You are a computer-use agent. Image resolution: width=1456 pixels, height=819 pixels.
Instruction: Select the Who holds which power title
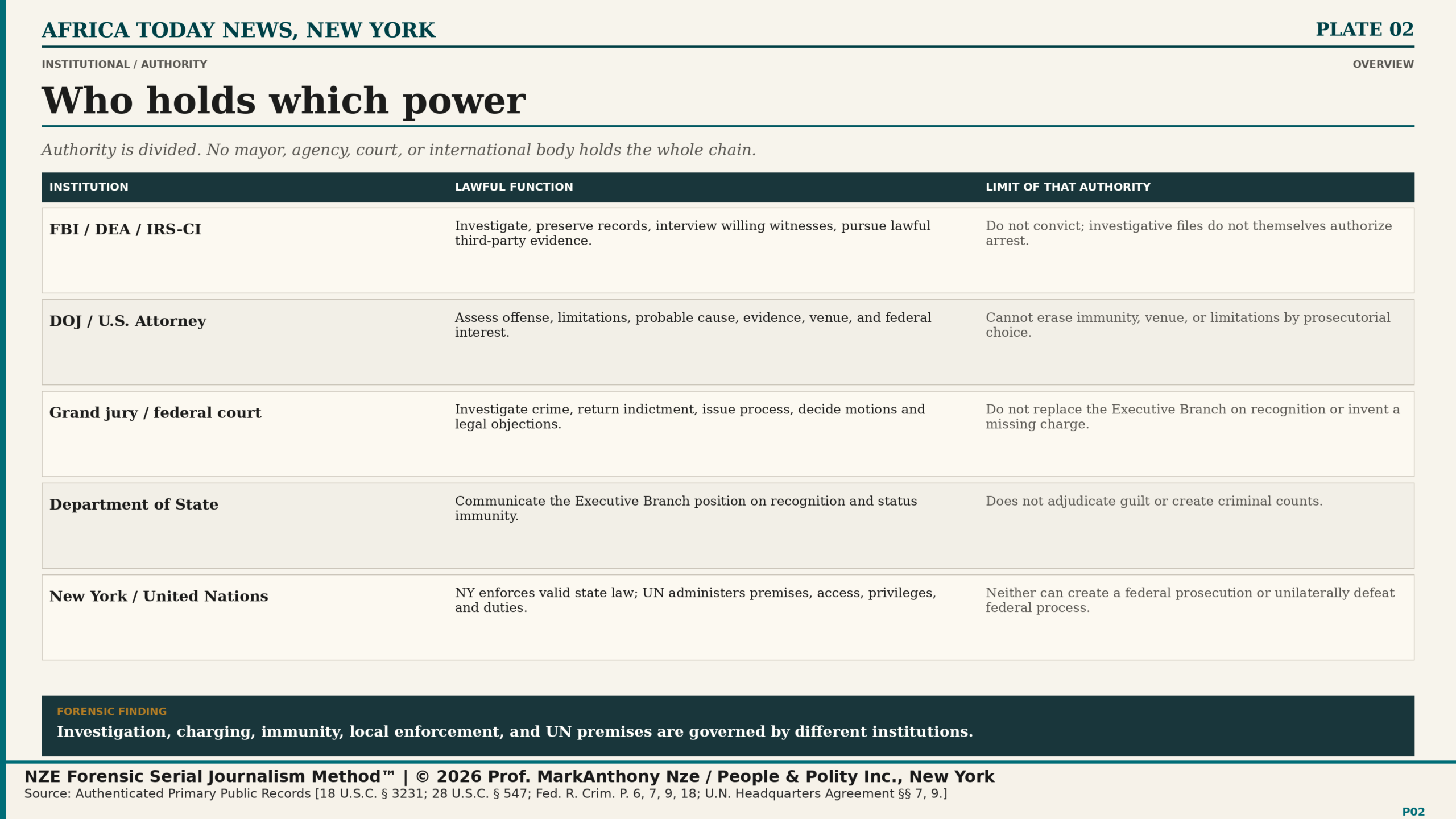coord(284,101)
